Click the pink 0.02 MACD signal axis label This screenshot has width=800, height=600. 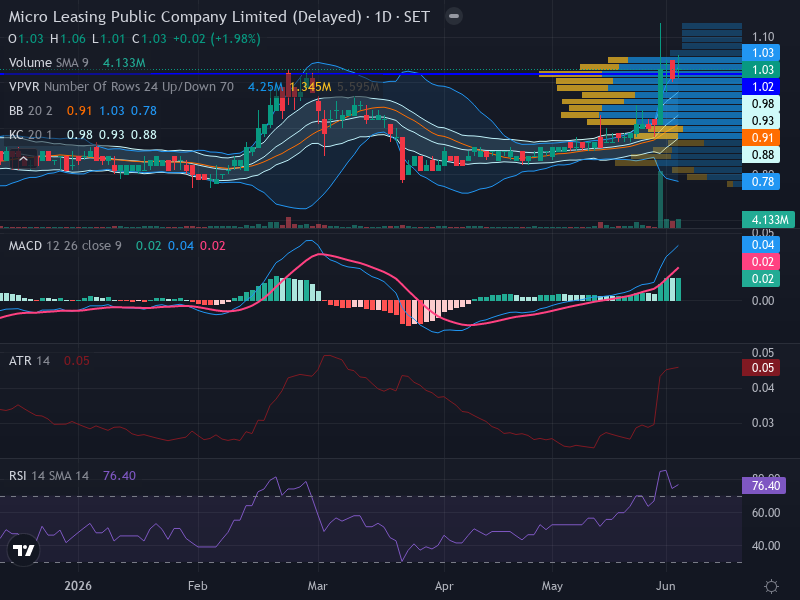[x=761, y=262]
